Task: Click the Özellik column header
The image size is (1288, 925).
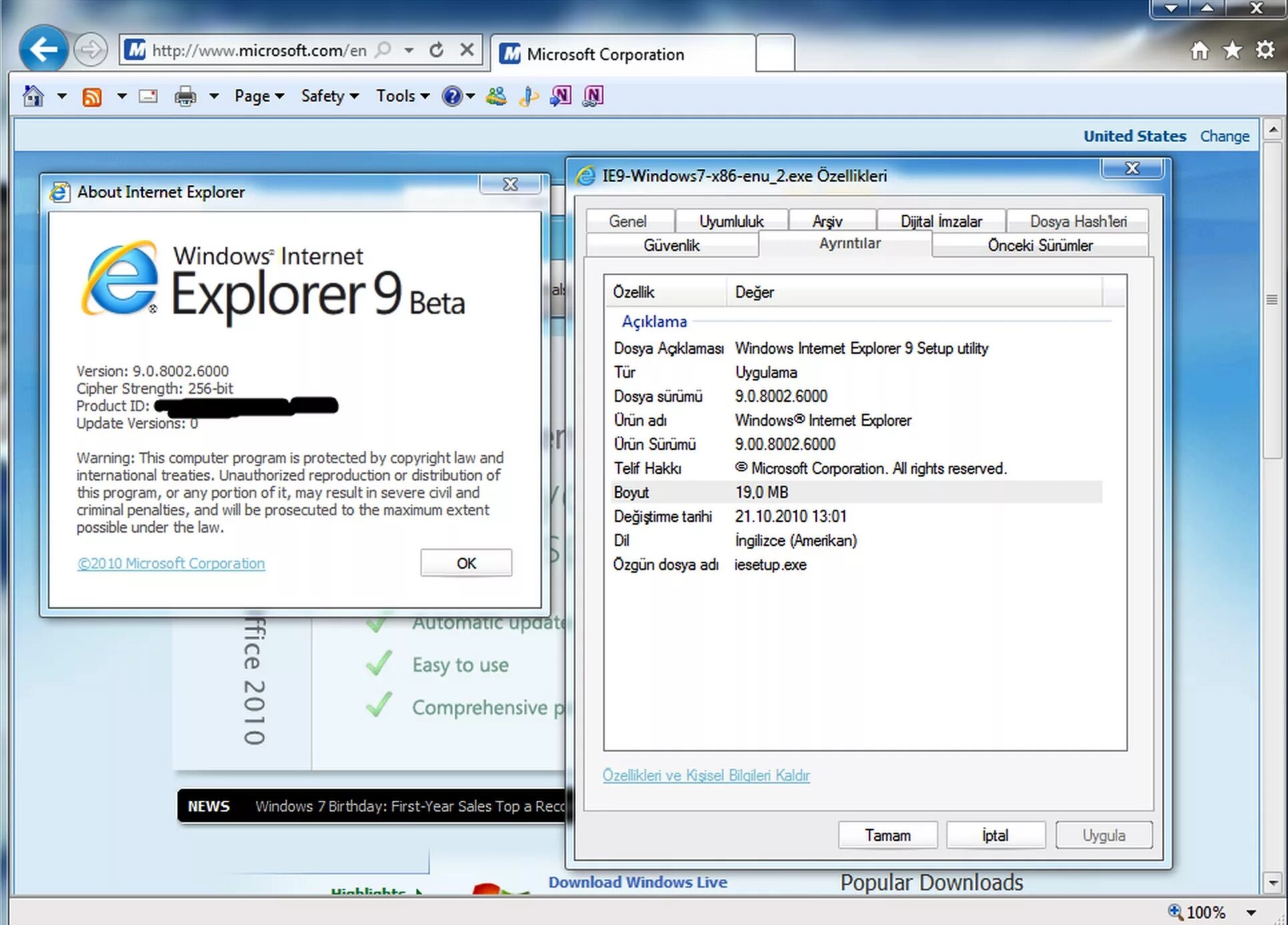Action: (665, 292)
